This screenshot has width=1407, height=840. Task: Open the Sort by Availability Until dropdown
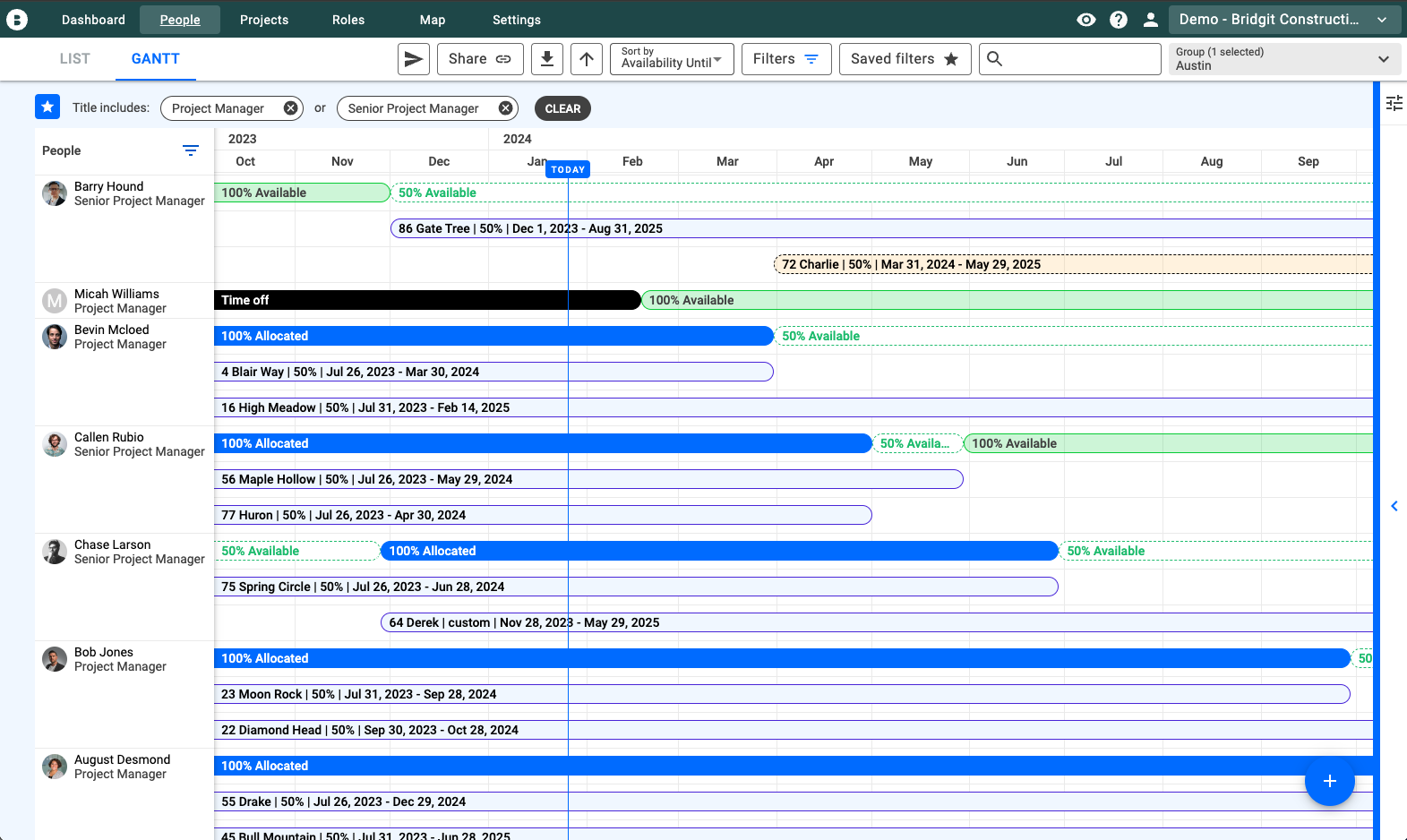(671, 59)
